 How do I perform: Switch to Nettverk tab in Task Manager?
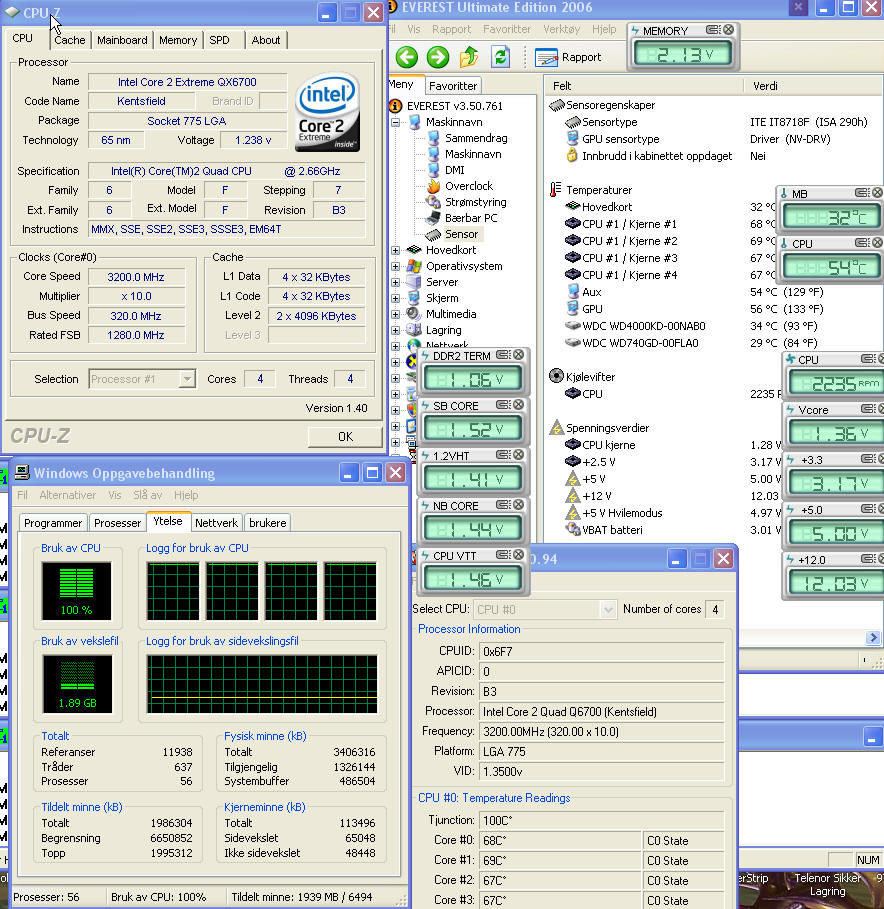(216, 522)
